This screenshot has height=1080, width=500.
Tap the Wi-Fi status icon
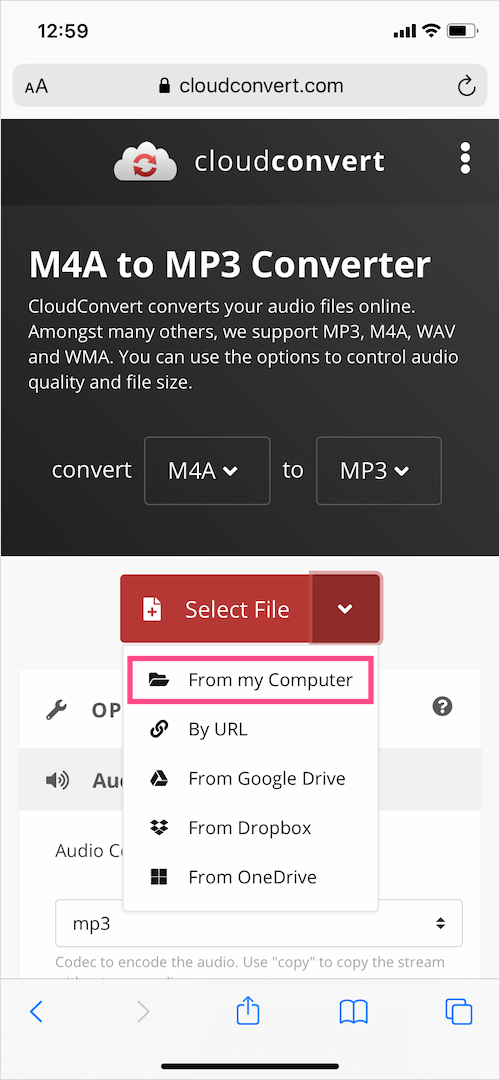pyautogui.click(x=431, y=31)
